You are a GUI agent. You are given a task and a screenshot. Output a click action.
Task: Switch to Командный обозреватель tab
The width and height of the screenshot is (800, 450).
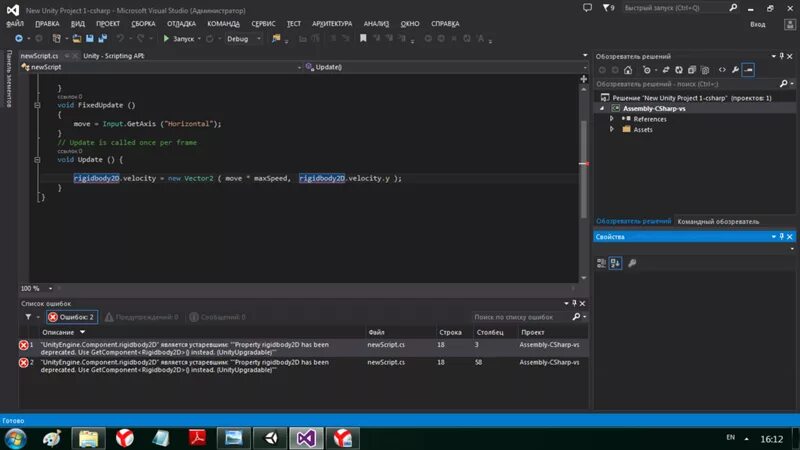(x=718, y=221)
